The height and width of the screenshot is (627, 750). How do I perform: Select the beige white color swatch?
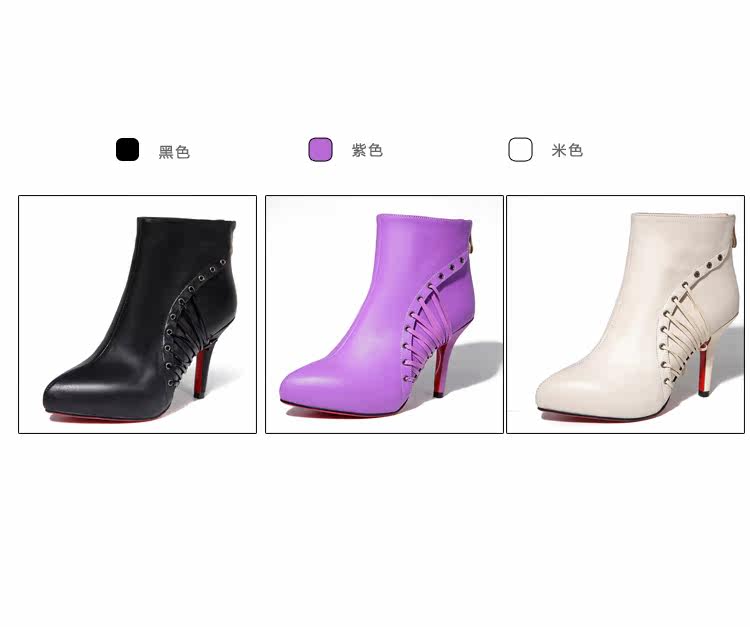520,150
